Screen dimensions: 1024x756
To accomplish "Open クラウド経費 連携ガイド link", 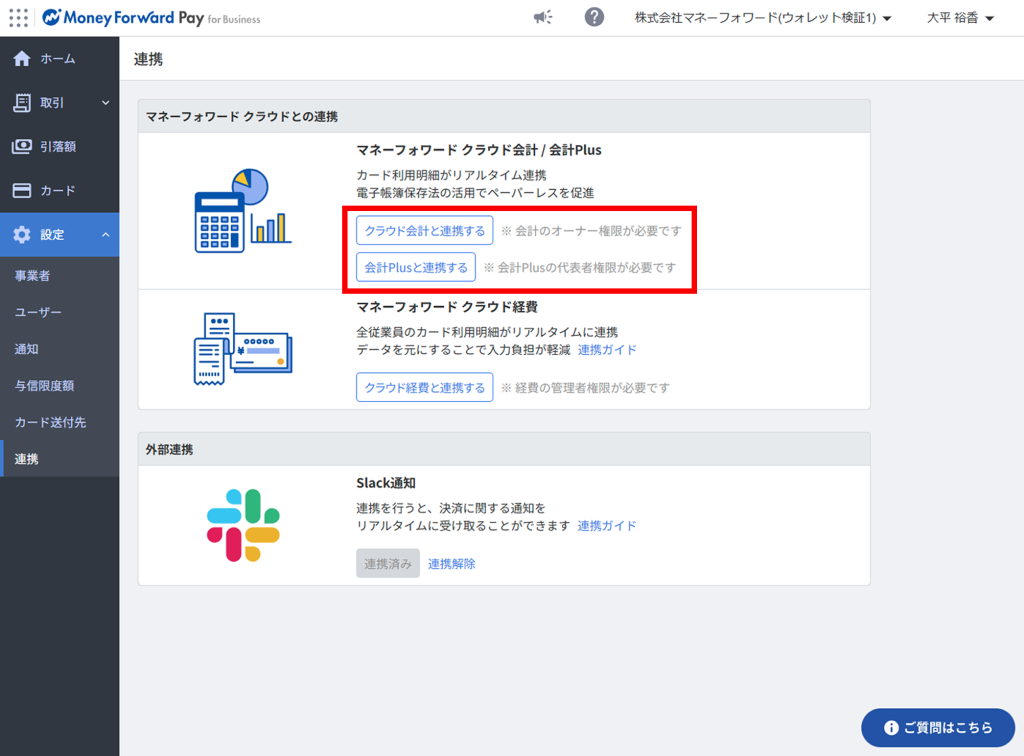I will coord(607,350).
